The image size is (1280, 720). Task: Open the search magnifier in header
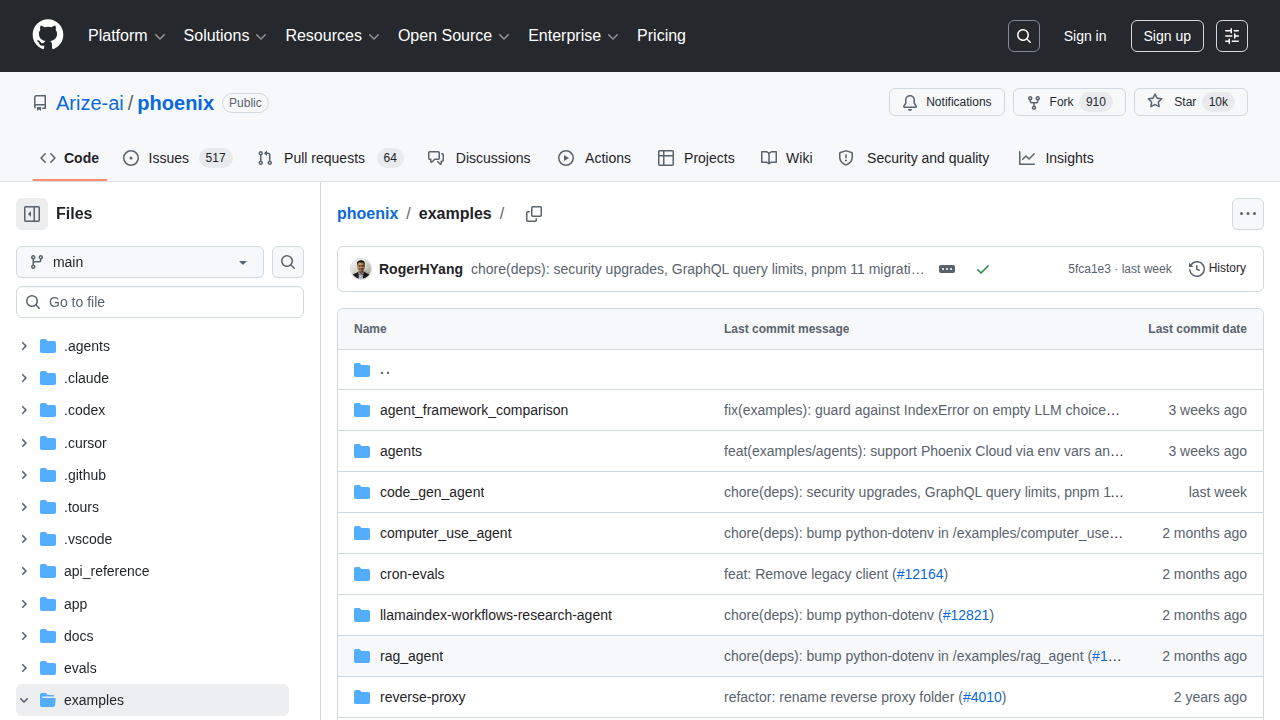[x=1024, y=36]
